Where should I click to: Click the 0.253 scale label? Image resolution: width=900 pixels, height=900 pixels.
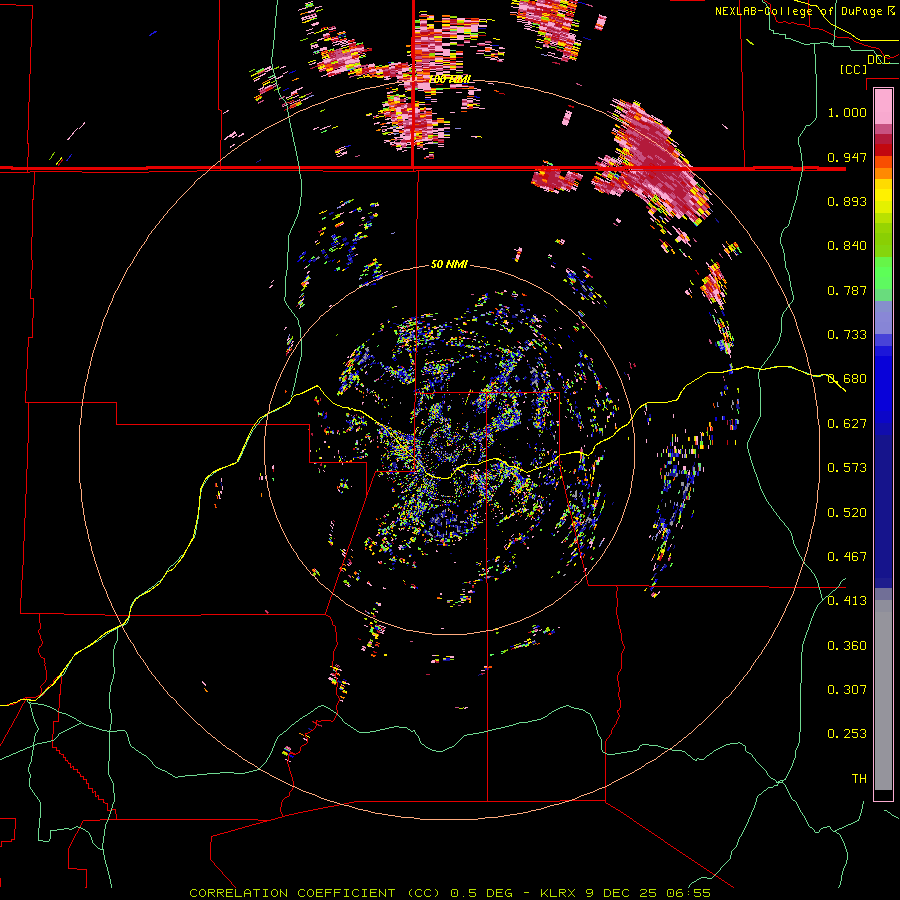847,734
